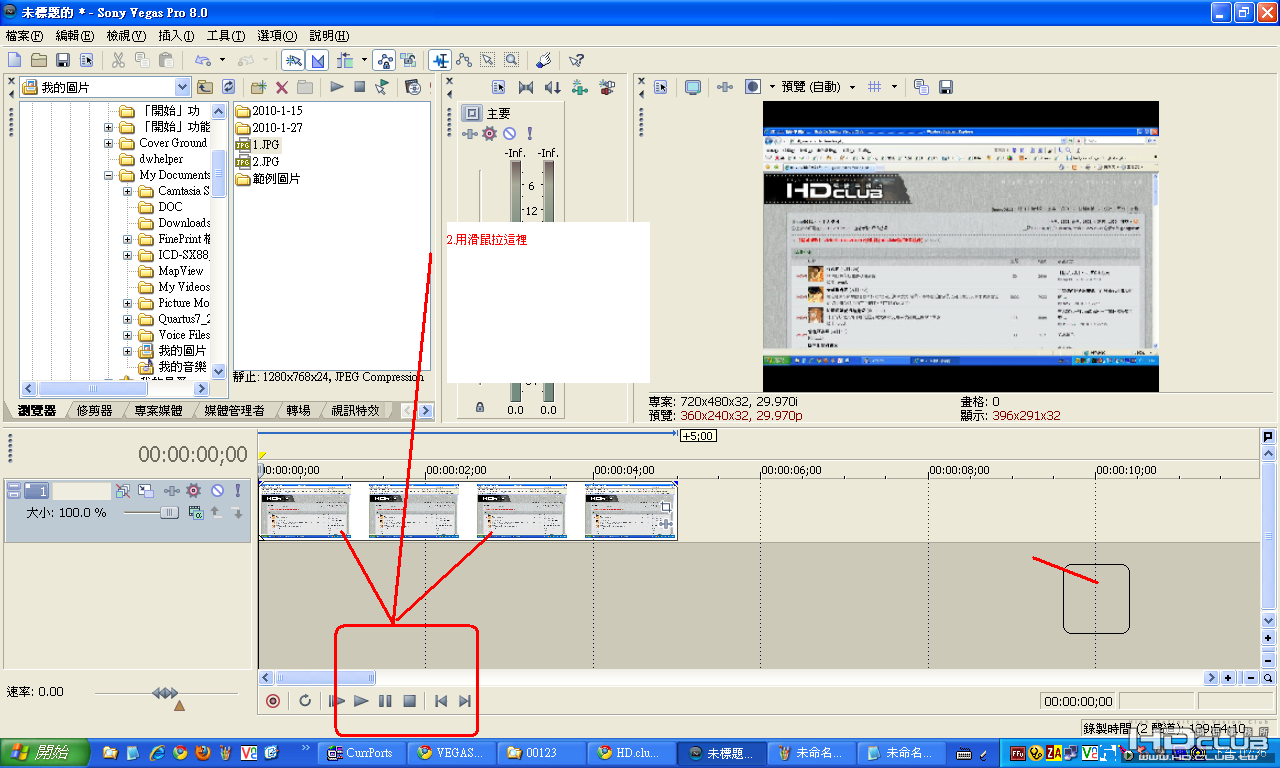
Task: Stop the explorer media preview
Action: pos(359,87)
